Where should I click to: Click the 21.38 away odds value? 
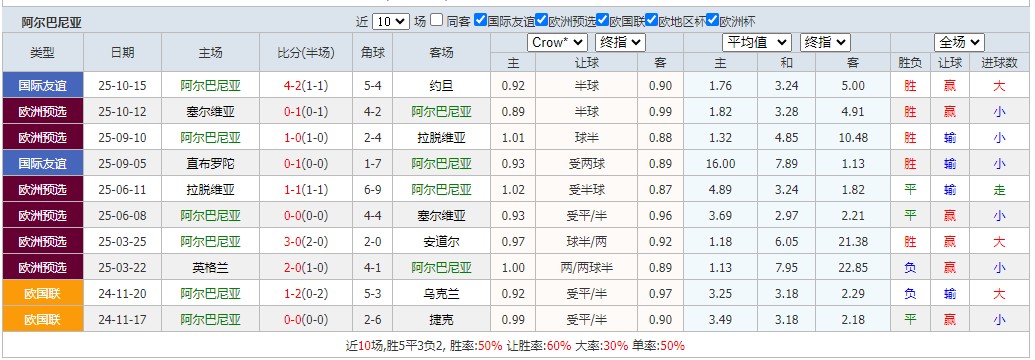pos(853,242)
